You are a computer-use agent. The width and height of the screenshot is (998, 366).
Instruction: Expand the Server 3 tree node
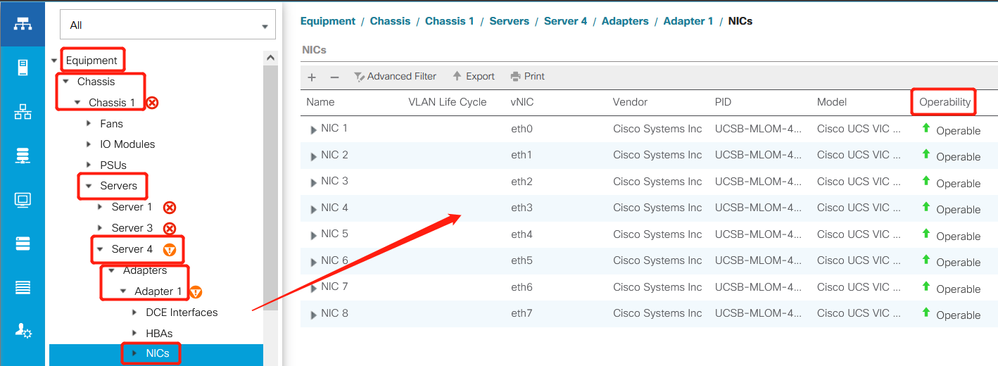tap(100, 228)
